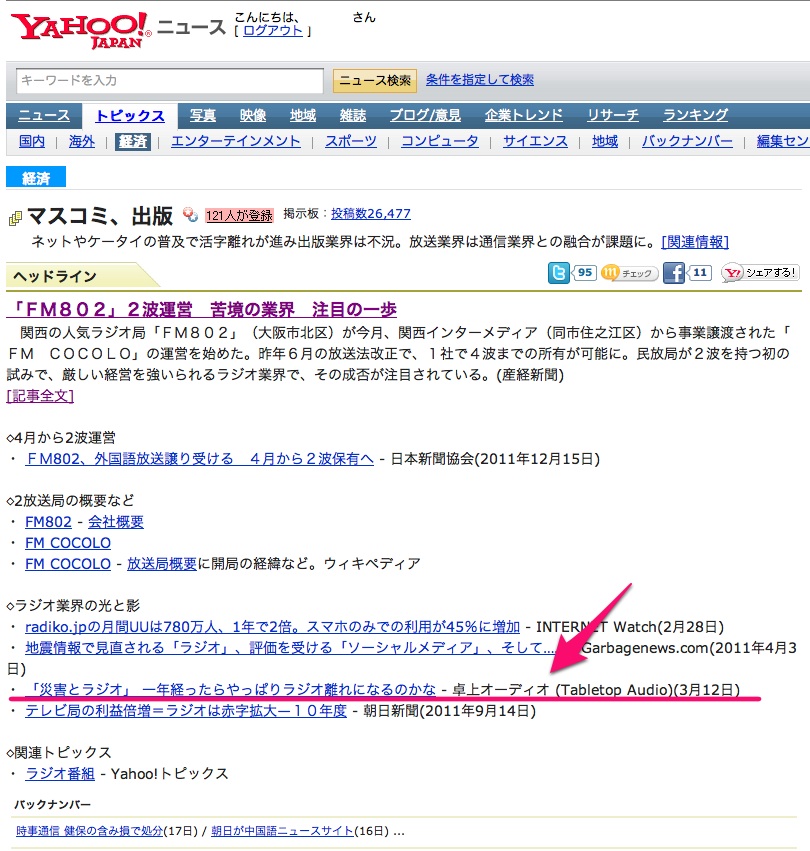Open FM COCOLO link beside 放送局概要

tap(68, 564)
